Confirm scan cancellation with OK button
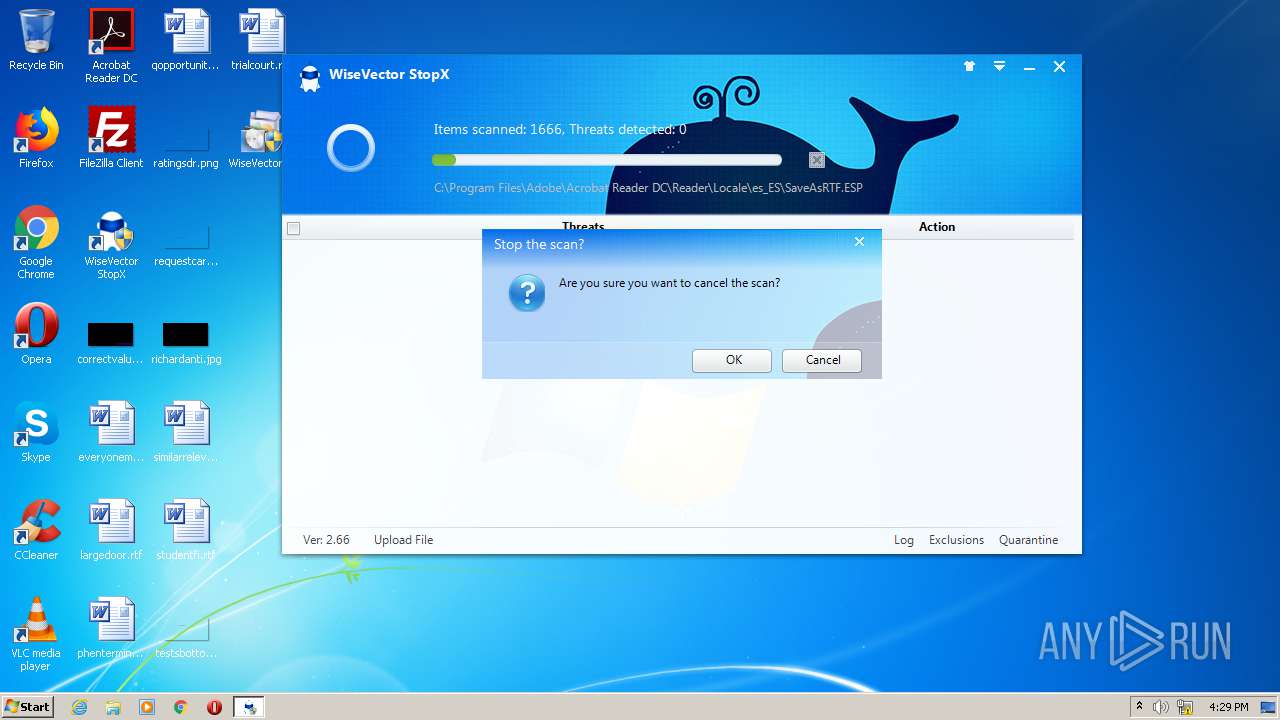This screenshot has height=720, width=1280. click(732, 360)
